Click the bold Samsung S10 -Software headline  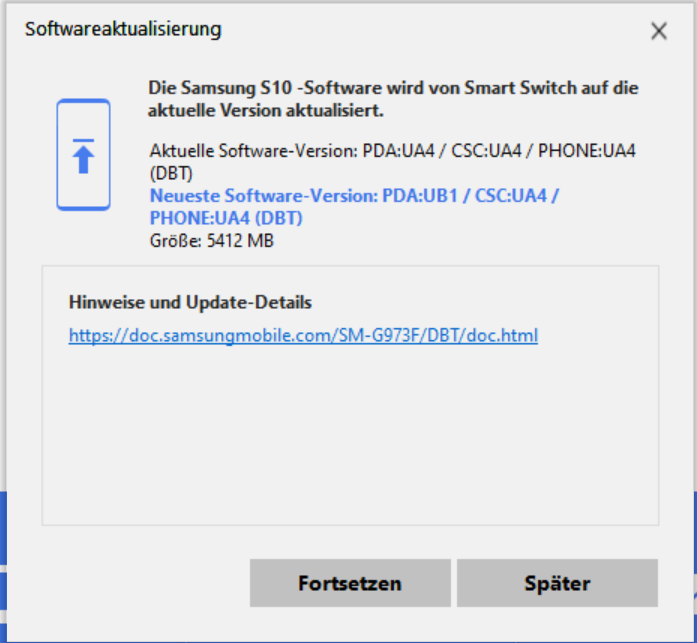393,99
